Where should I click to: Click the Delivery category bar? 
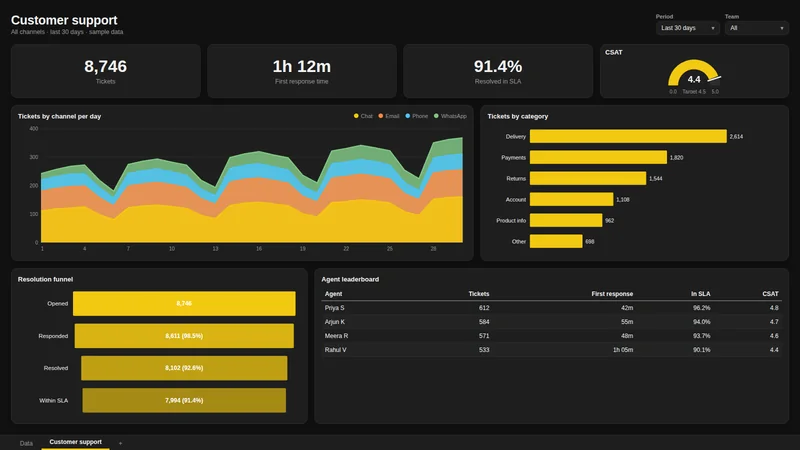[628, 136]
